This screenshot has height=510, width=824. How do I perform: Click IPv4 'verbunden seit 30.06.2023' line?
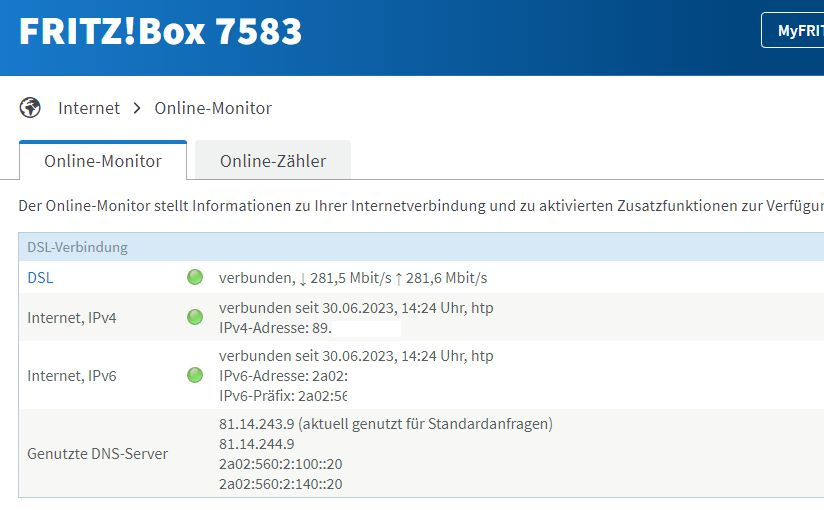[x=356, y=308]
